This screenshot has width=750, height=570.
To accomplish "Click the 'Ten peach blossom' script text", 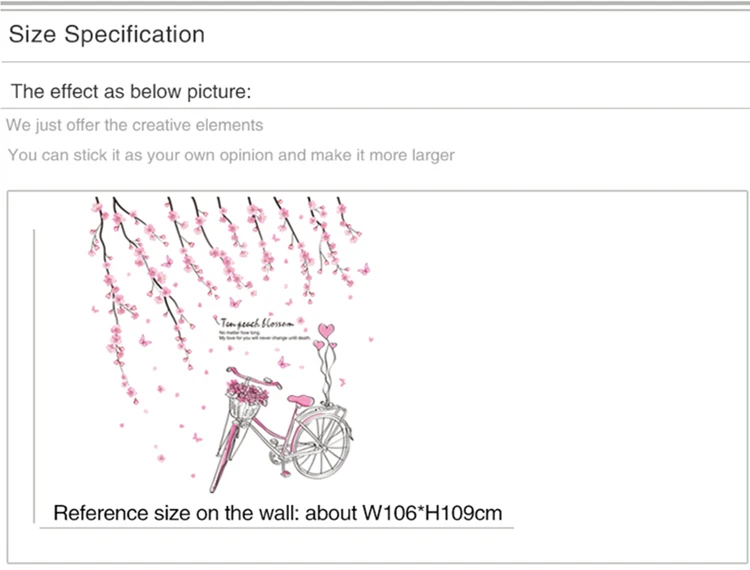I will point(257,323).
